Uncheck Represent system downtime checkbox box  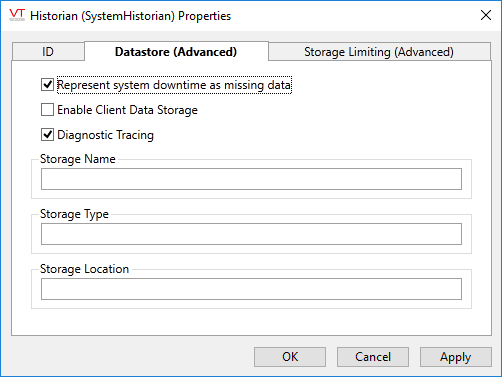47,85
